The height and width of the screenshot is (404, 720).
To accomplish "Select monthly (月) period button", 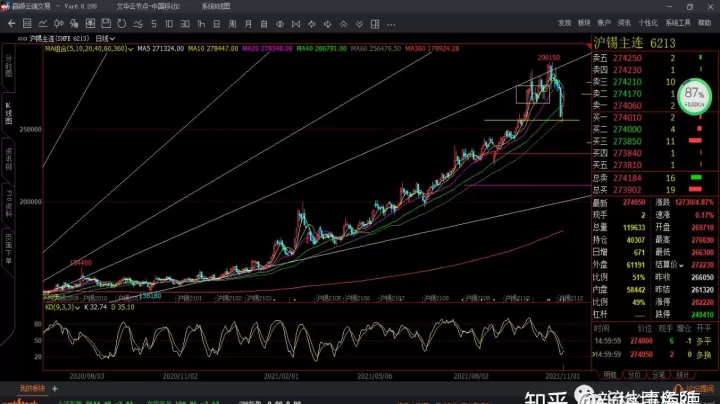I will (x=248, y=23).
